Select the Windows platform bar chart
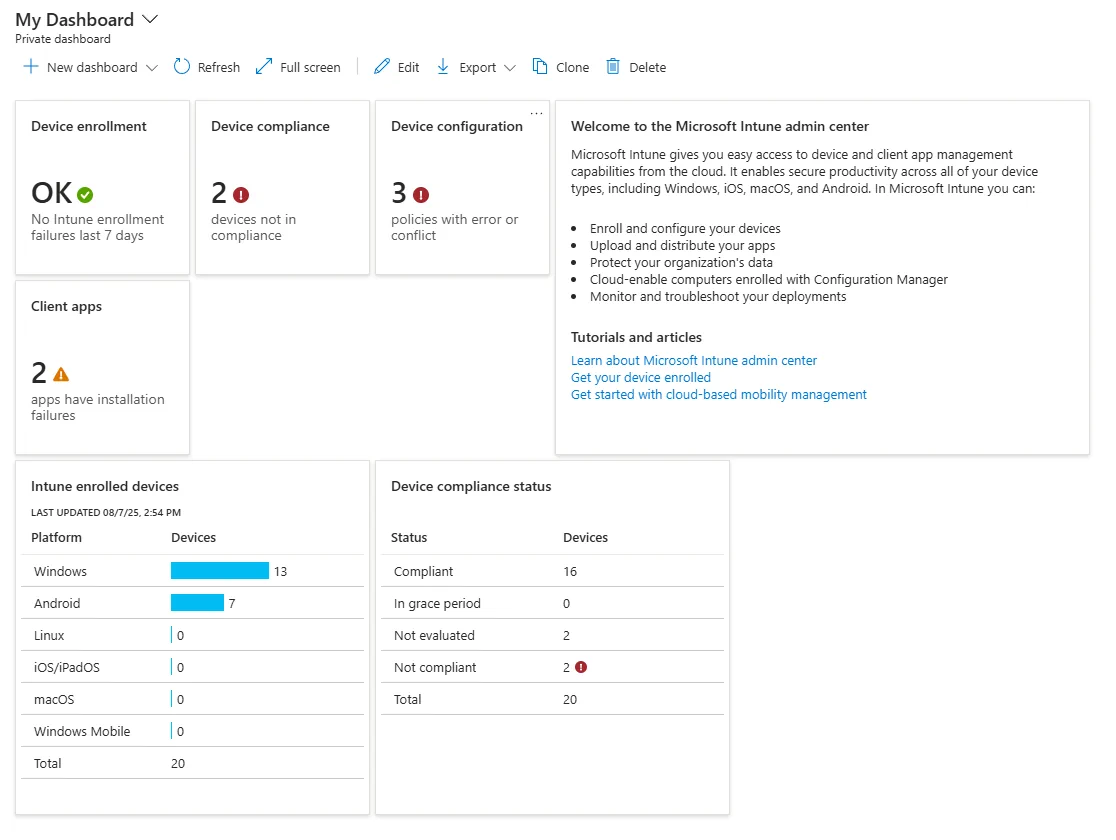1116x840 pixels. pos(220,571)
